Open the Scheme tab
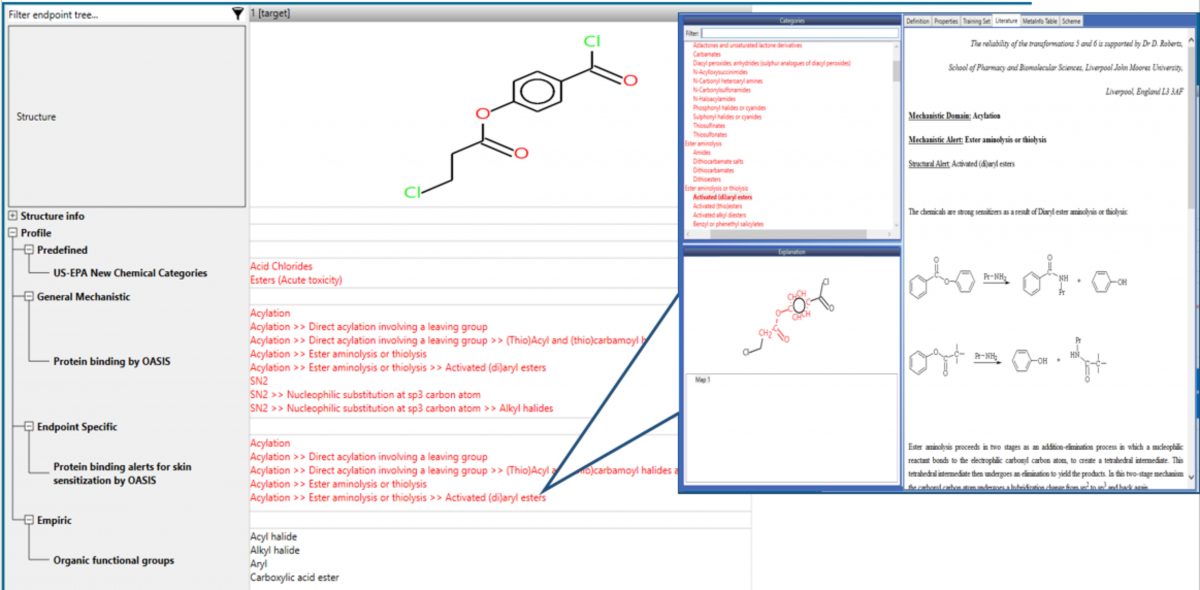Image resolution: width=1200 pixels, height=590 pixels. [x=1071, y=21]
